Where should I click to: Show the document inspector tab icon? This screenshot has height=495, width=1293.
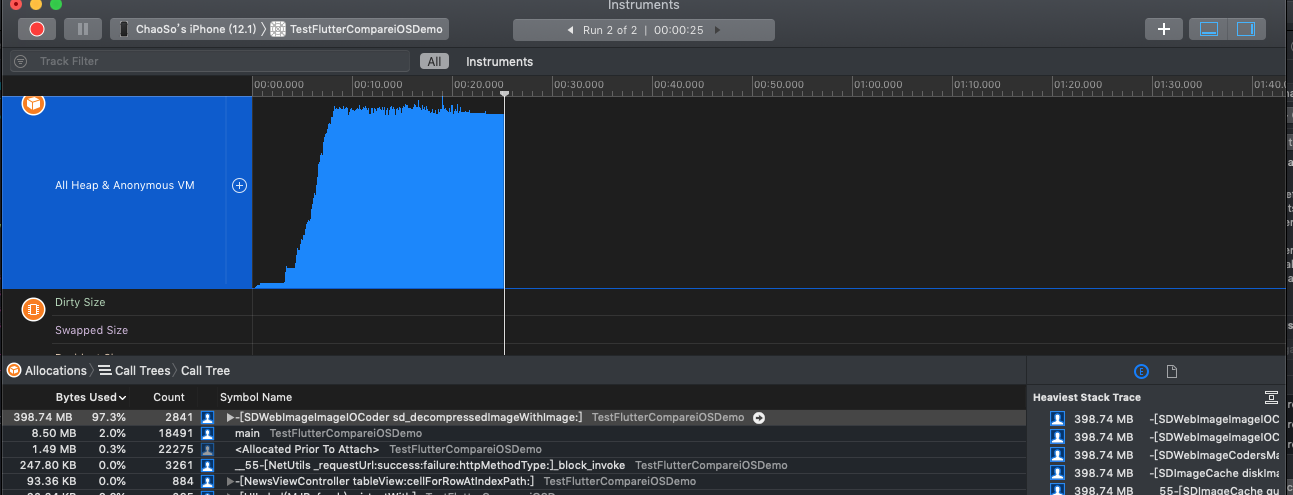(1172, 371)
